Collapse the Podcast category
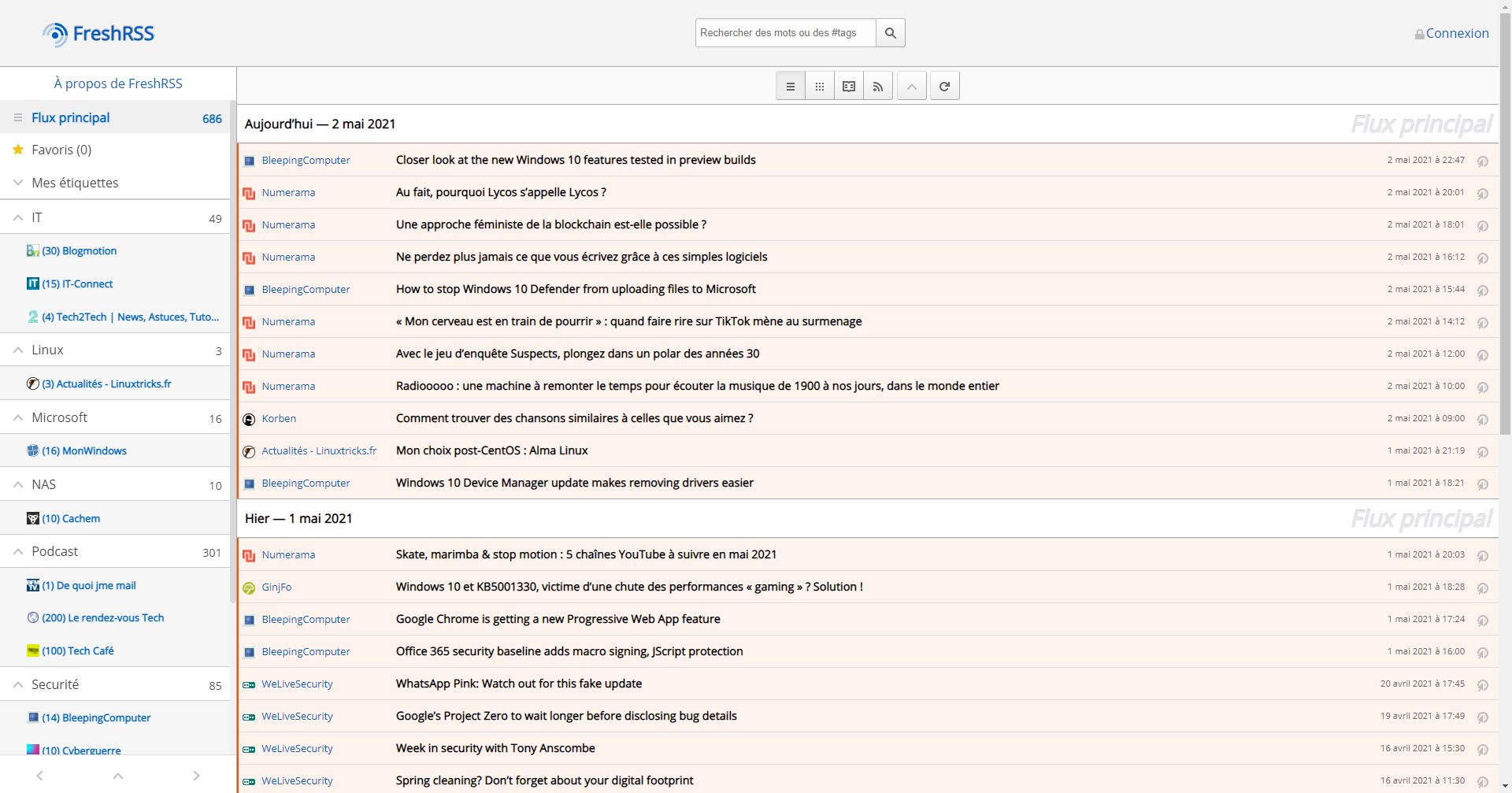Image resolution: width=1512 pixels, height=793 pixels. point(18,552)
